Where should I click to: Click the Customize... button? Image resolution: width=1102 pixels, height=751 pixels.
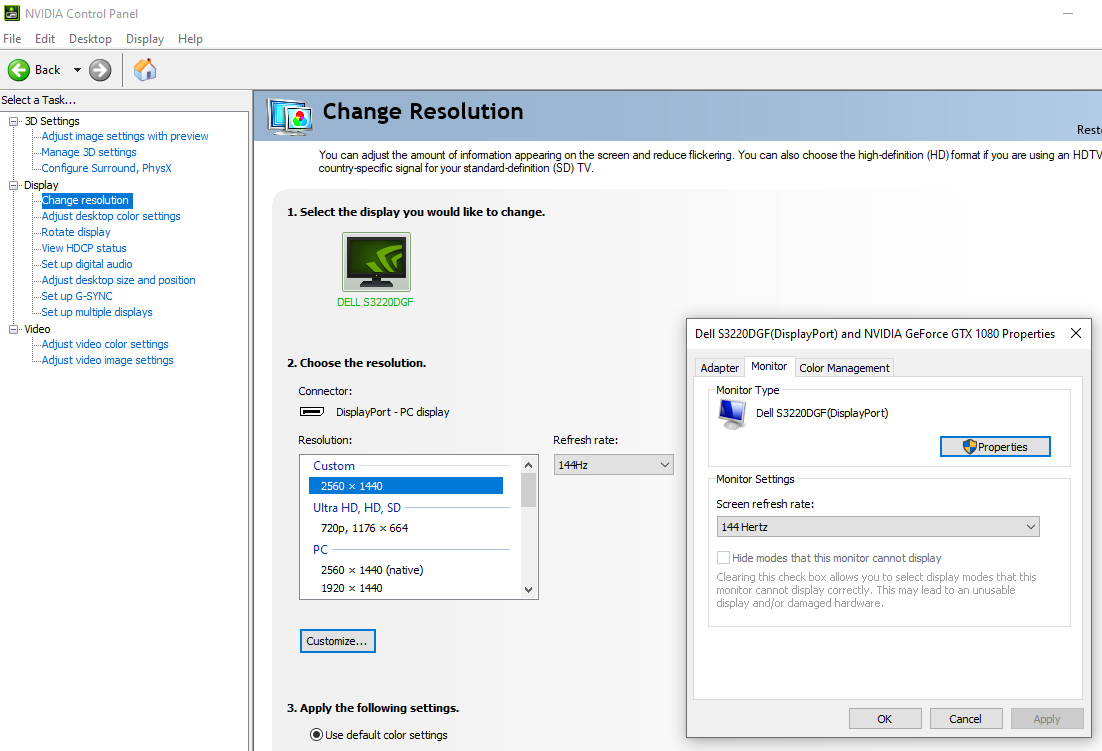click(337, 641)
